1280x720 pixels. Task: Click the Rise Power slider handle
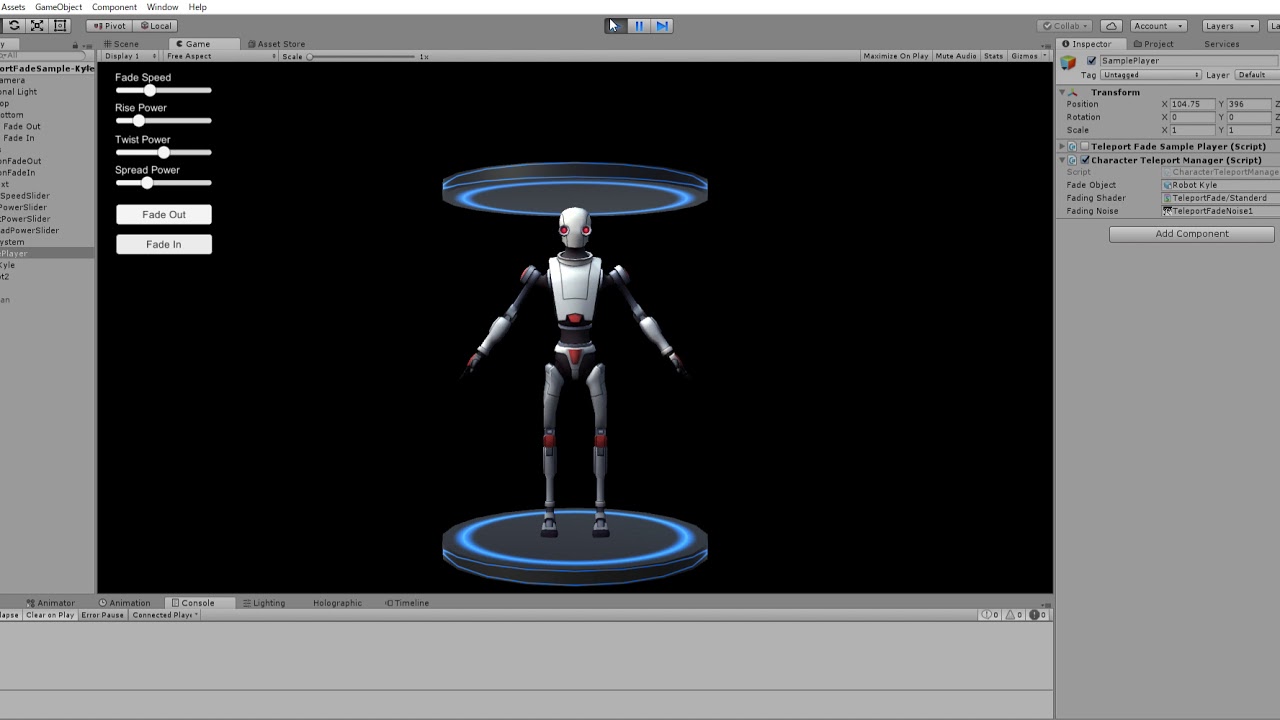tap(138, 121)
